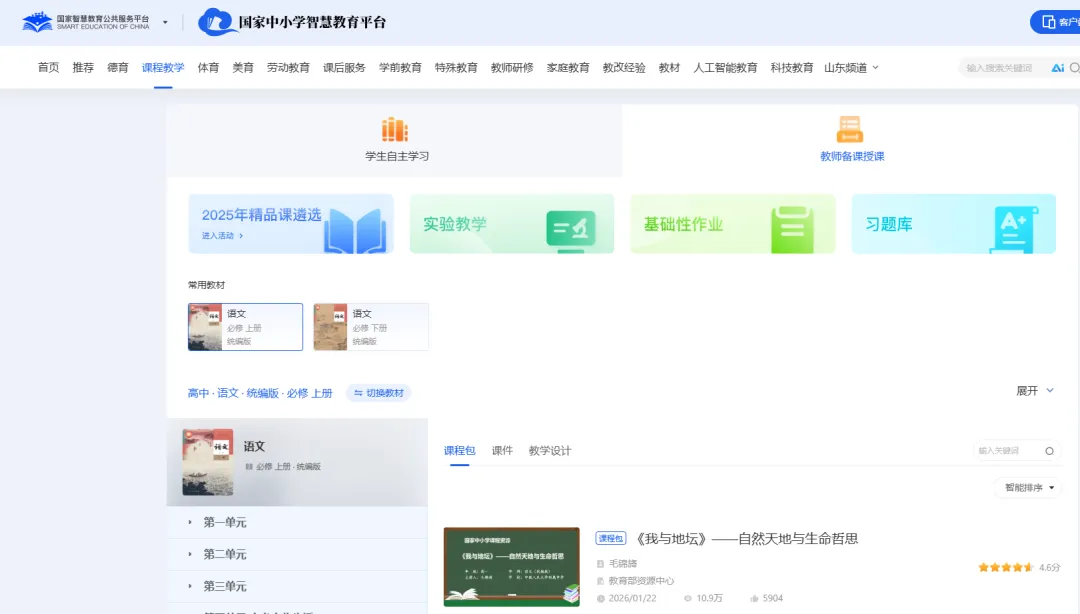Open the 教改经验 navigation item

click(624, 68)
